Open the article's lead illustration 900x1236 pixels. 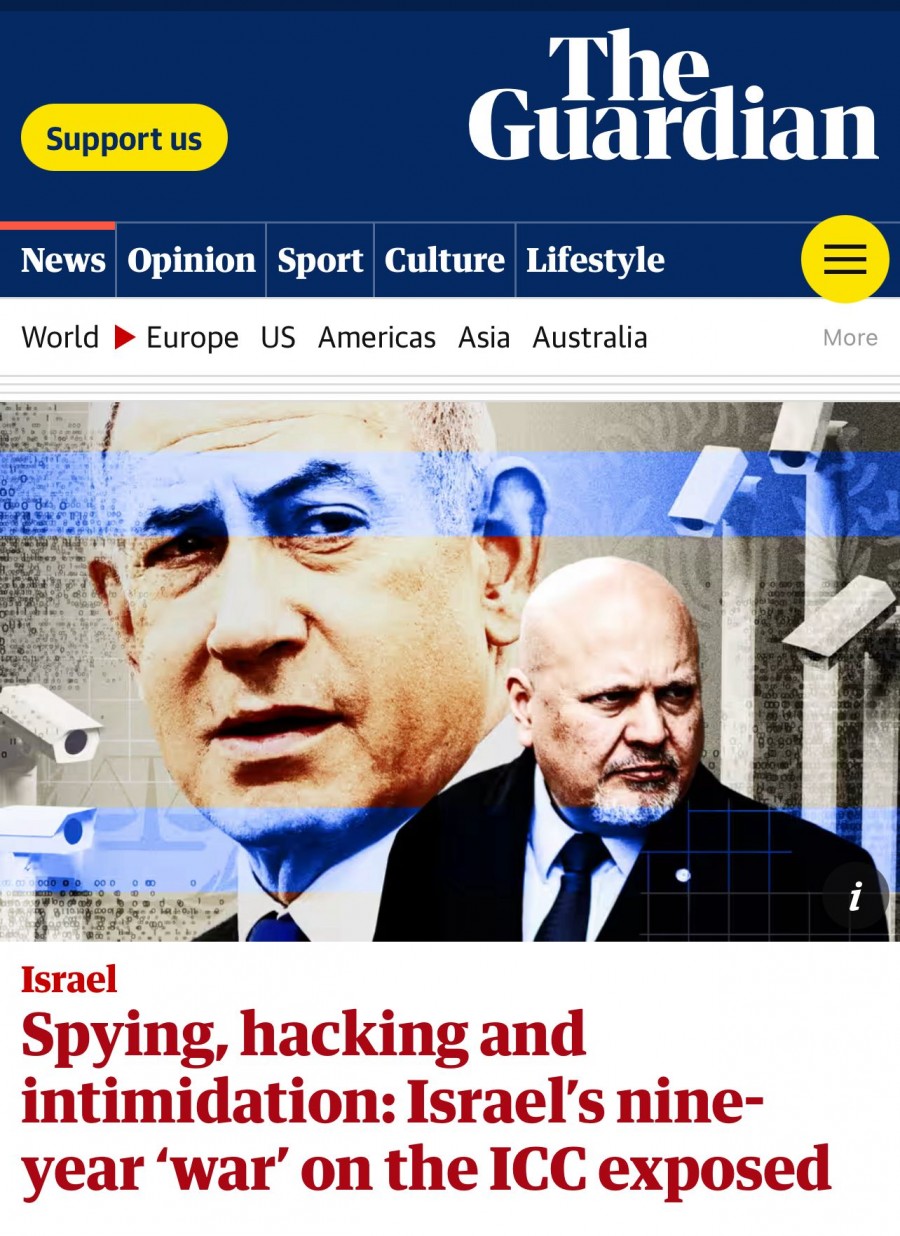pos(450,671)
